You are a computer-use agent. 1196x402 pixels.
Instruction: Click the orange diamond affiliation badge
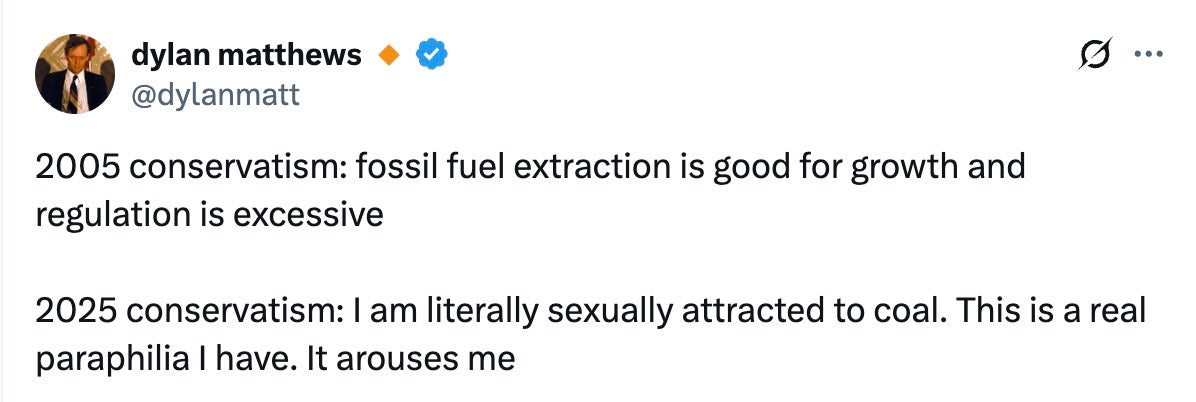(388, 57)
